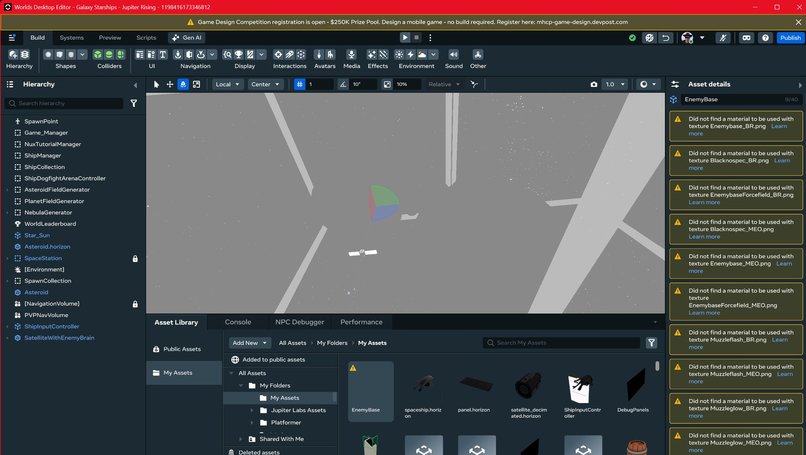
Task: Click the first Avatars icon
Action: 319,54
